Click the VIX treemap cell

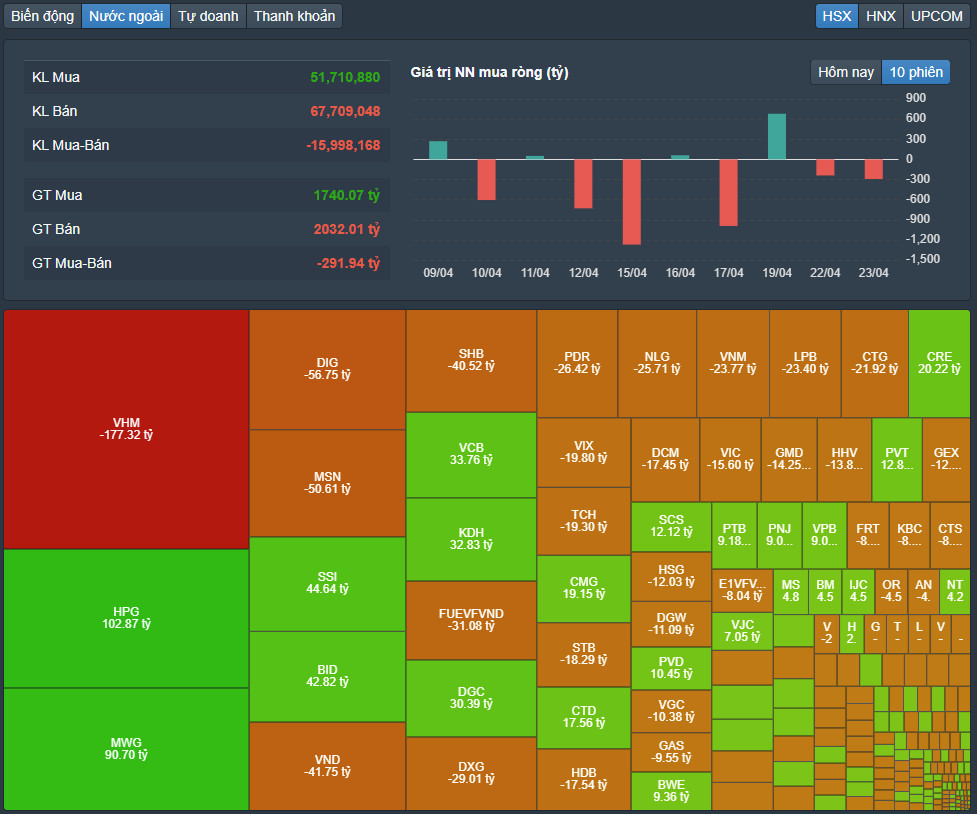584,452
